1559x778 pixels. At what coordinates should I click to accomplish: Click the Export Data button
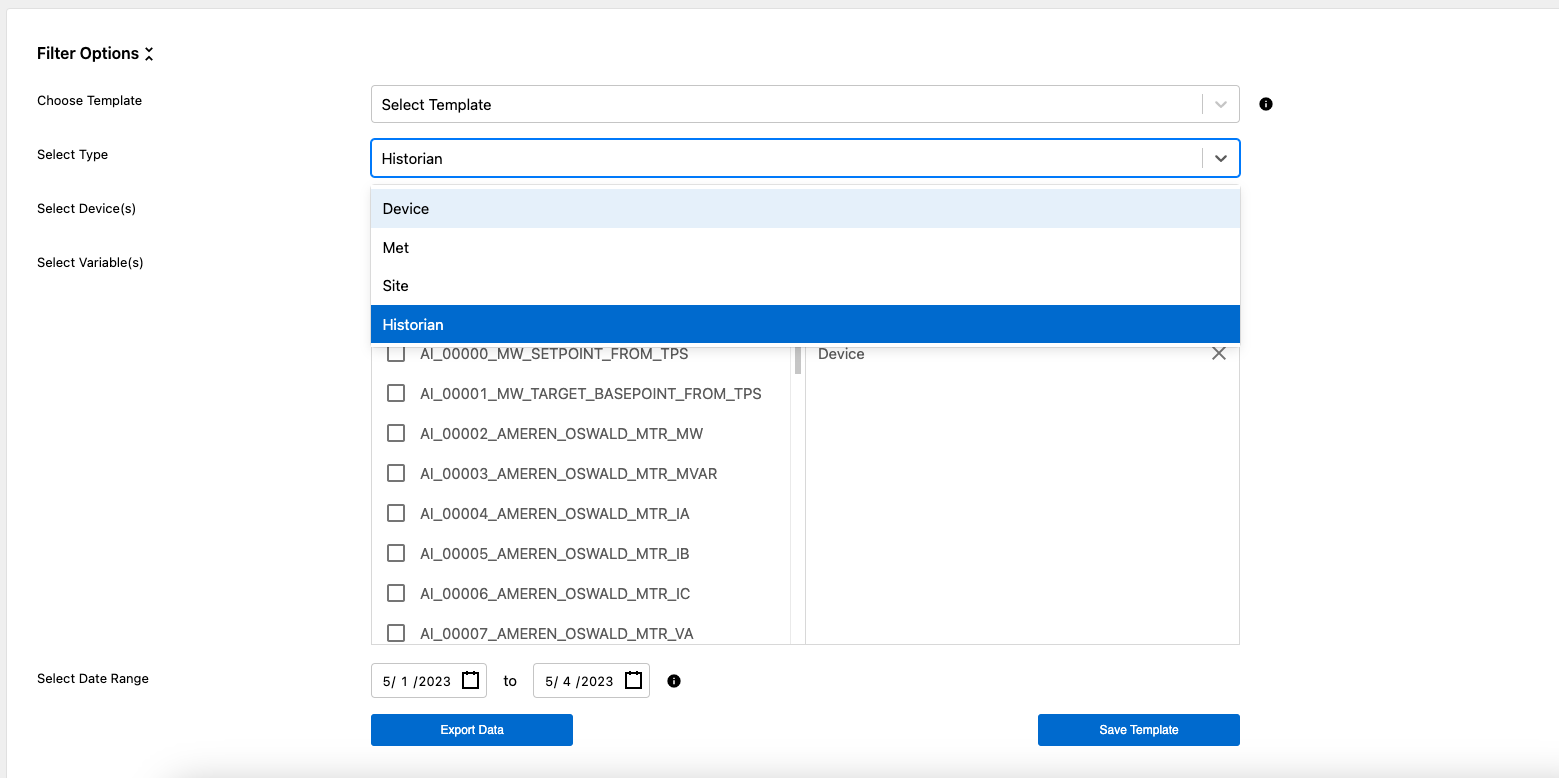472,730
